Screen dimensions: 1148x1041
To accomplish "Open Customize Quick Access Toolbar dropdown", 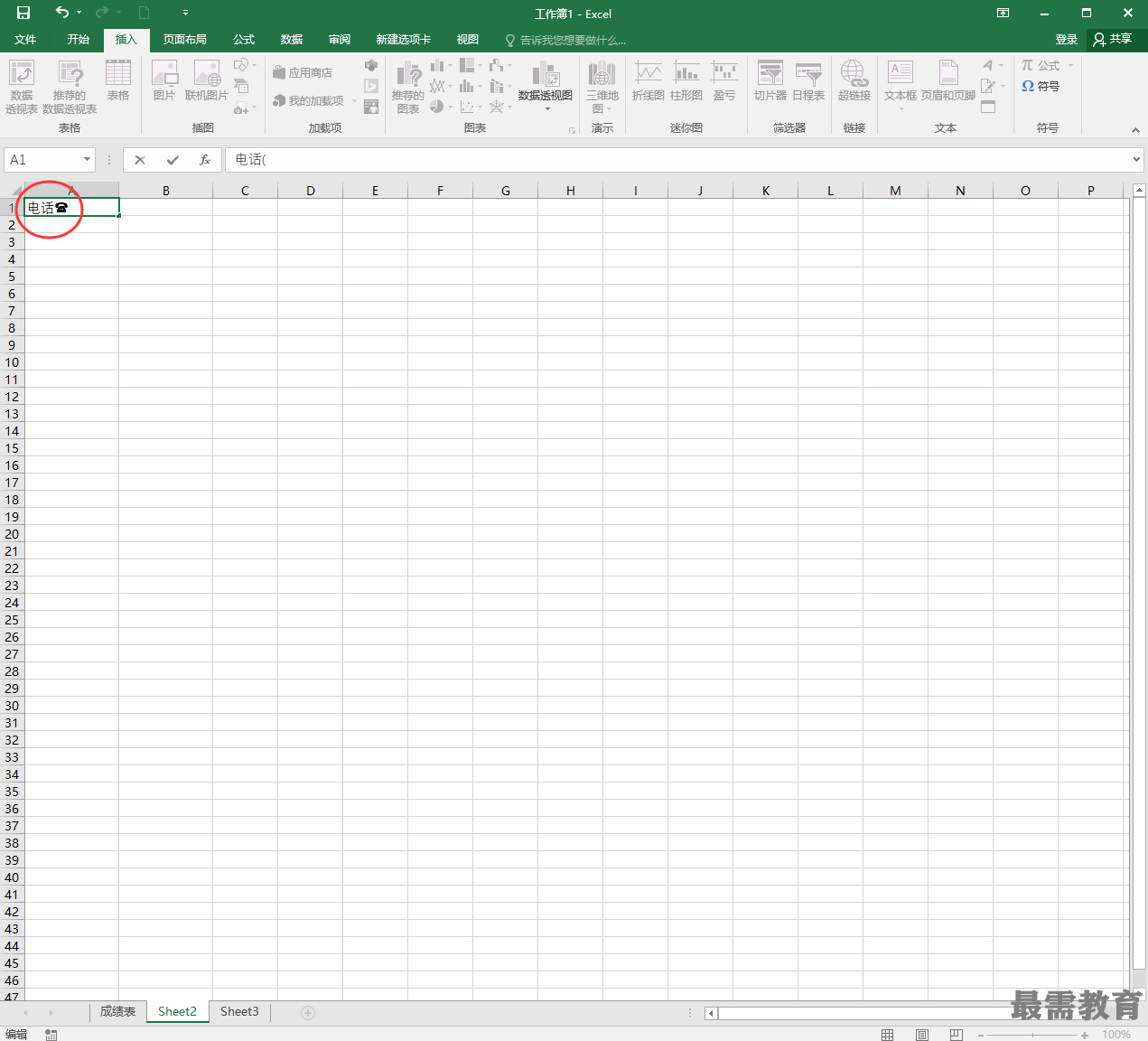I will click(x=185, y=13).
